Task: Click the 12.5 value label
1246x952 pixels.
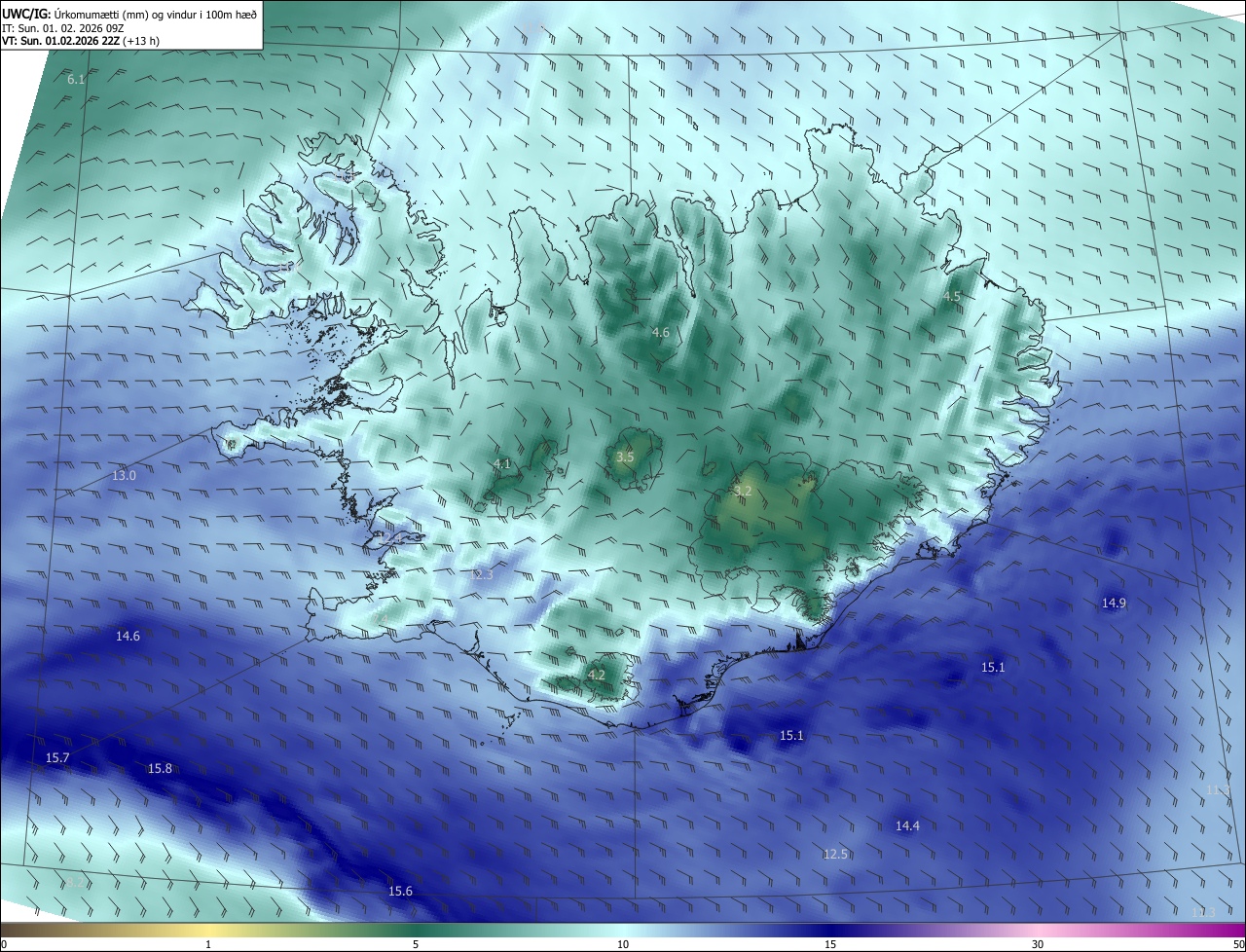Action: tap(835, 855)
